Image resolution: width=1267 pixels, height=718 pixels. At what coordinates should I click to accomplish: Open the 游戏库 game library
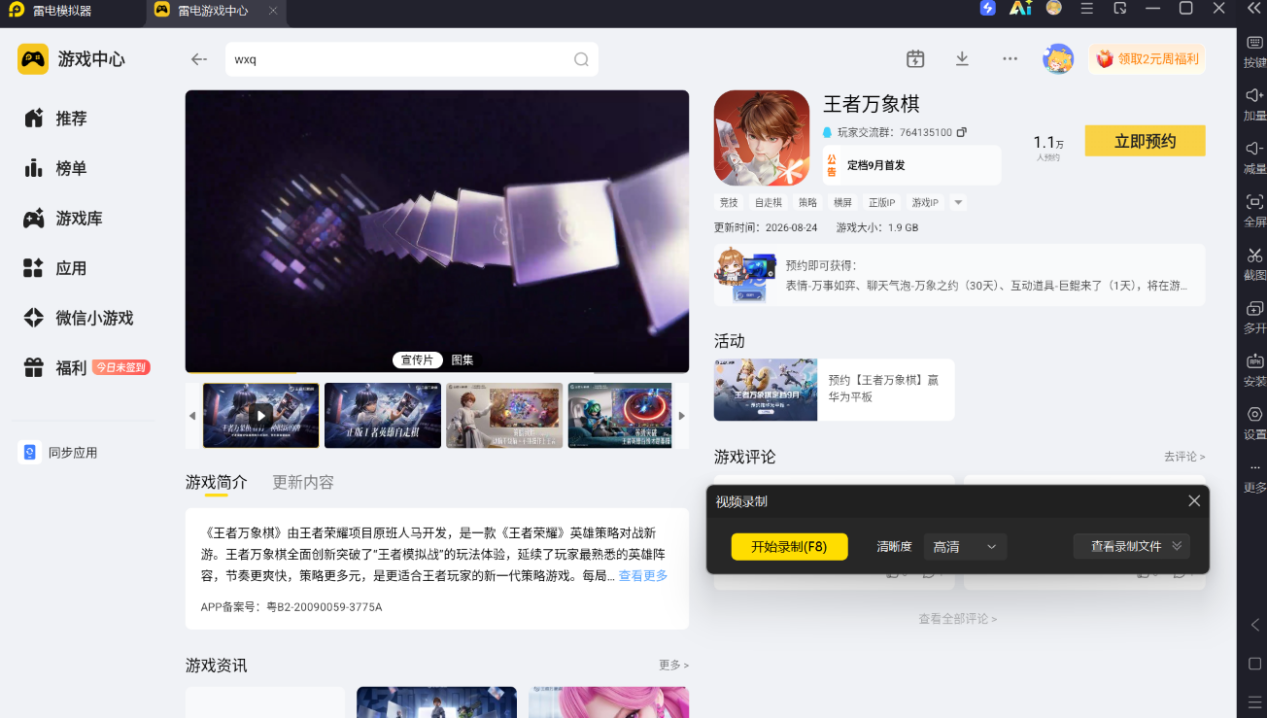tap(63, 218)
